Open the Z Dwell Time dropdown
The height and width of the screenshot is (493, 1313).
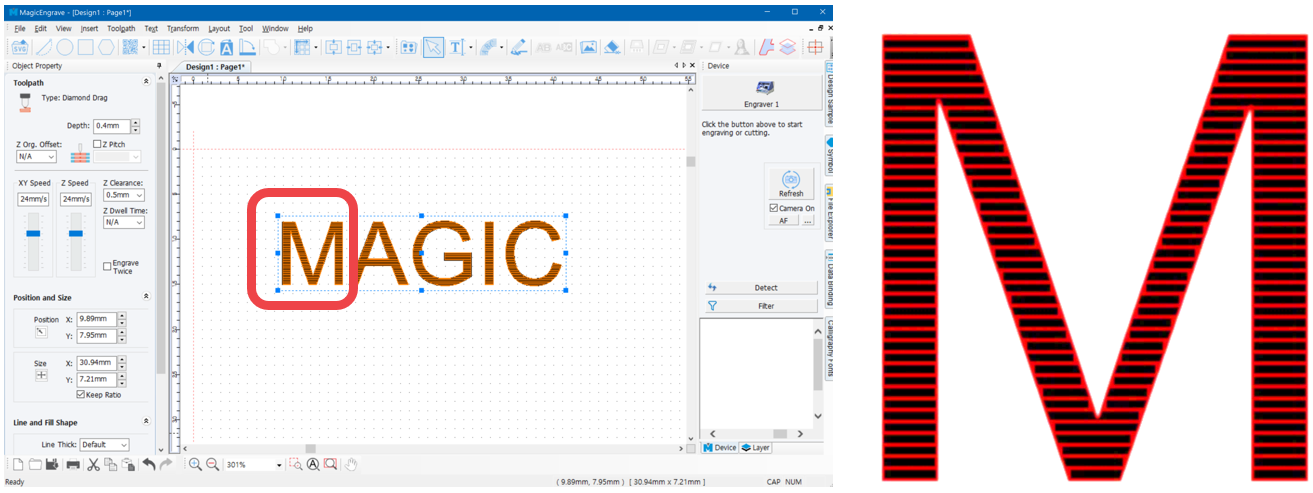point(124,222)
